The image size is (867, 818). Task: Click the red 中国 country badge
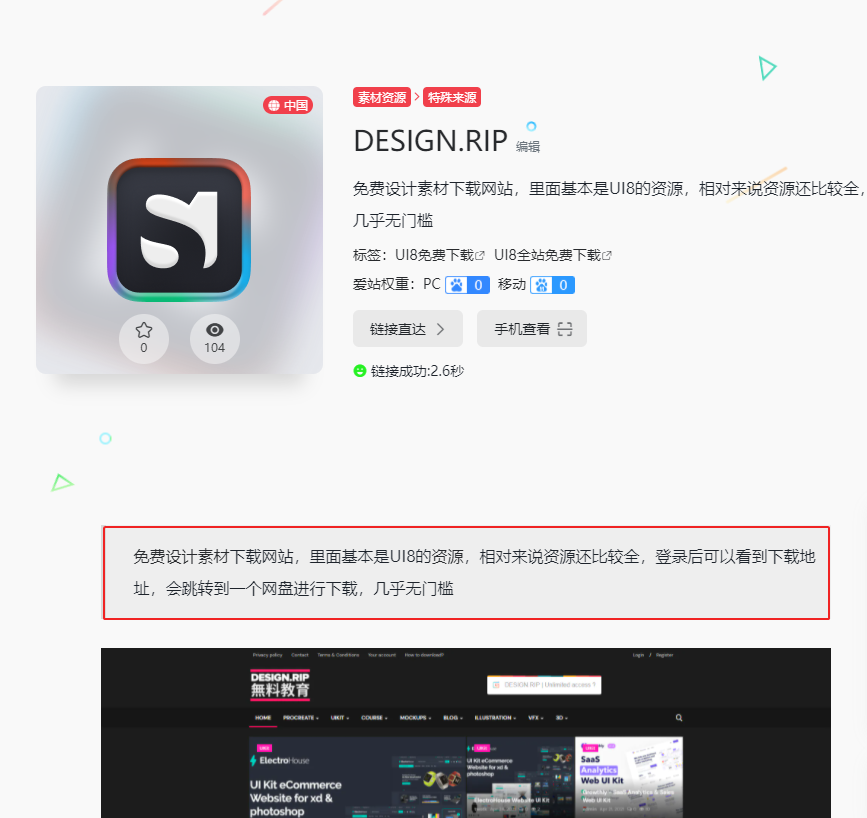pyautogui.click(x=288, y=105)
